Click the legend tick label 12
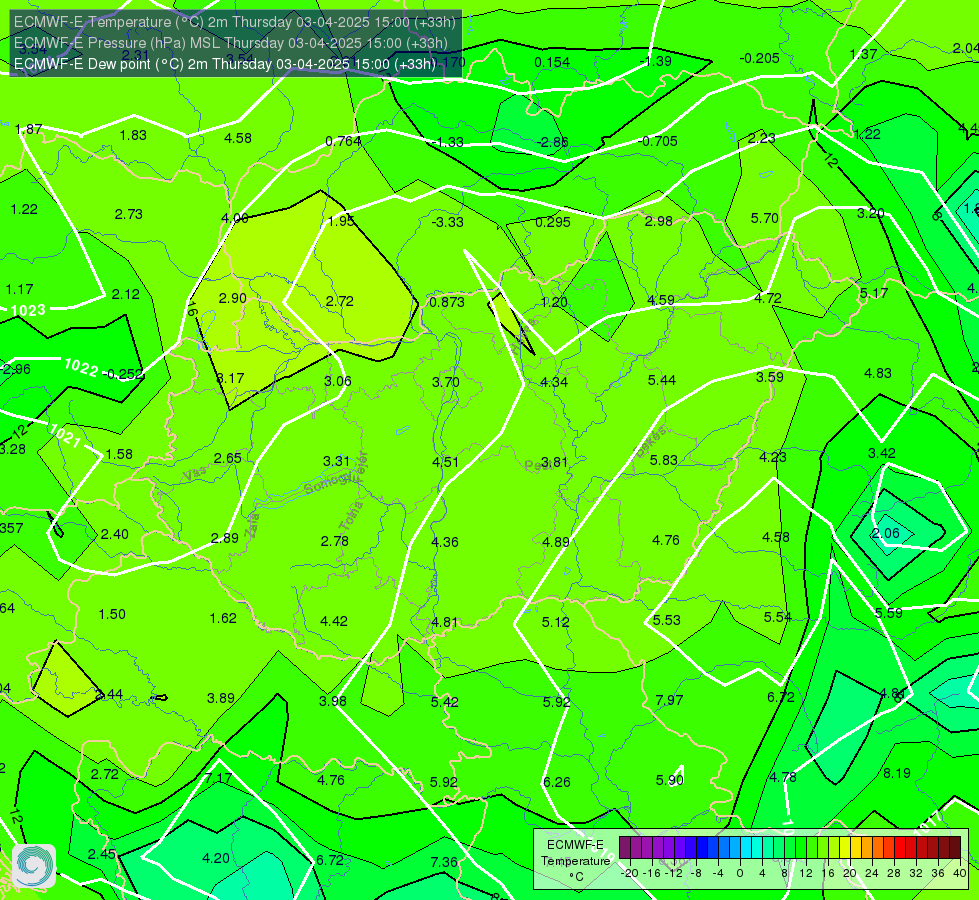 click(x=806, y=873)
